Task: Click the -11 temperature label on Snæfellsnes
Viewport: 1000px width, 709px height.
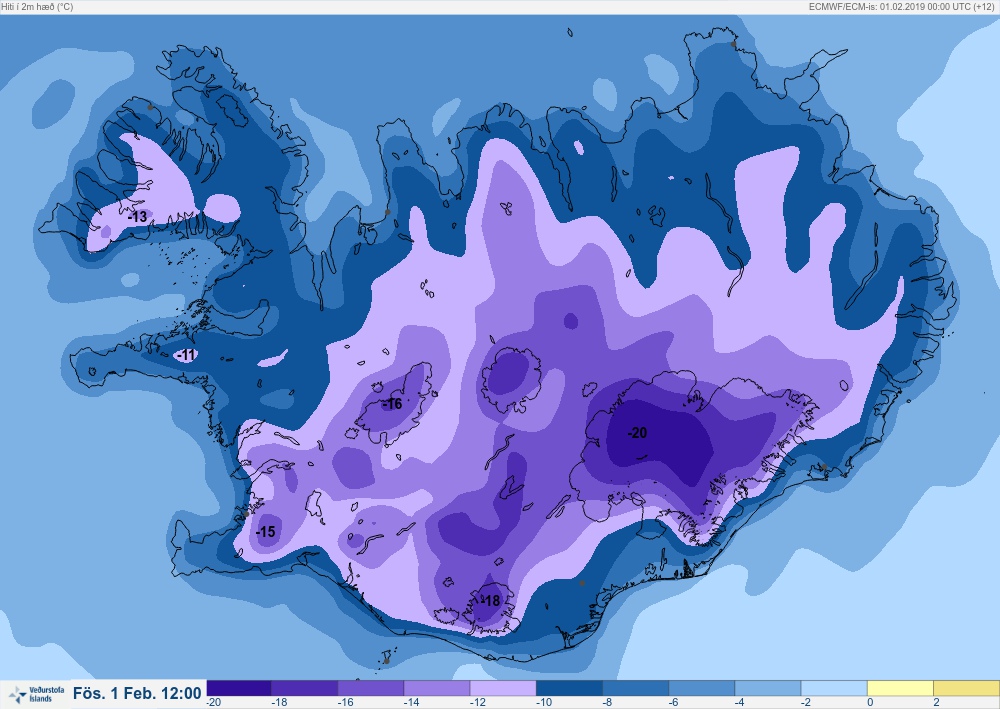Action: pyautogui.click(x=186, y=354)
